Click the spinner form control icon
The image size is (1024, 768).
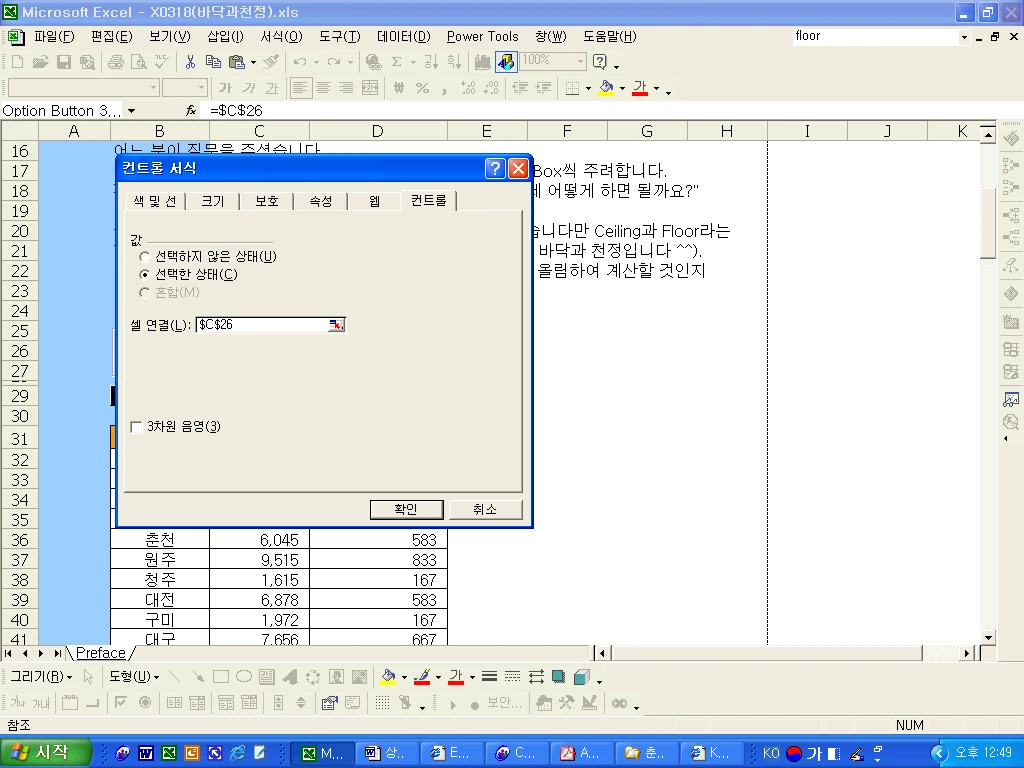301,703
